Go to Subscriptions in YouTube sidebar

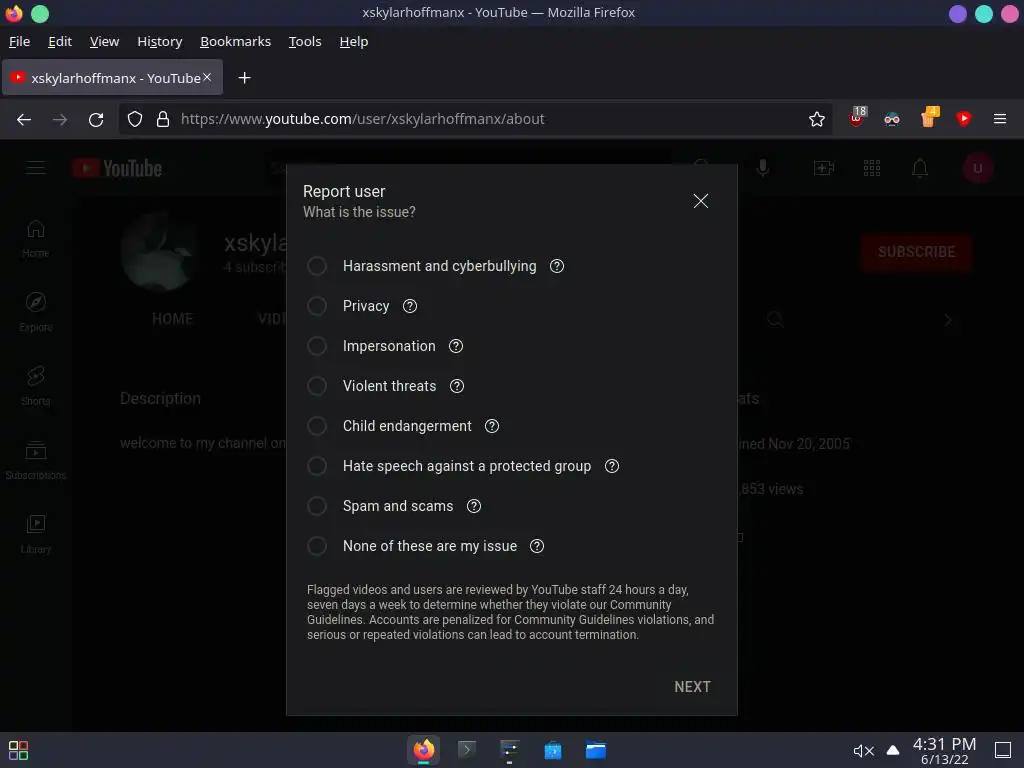[35, 461]
